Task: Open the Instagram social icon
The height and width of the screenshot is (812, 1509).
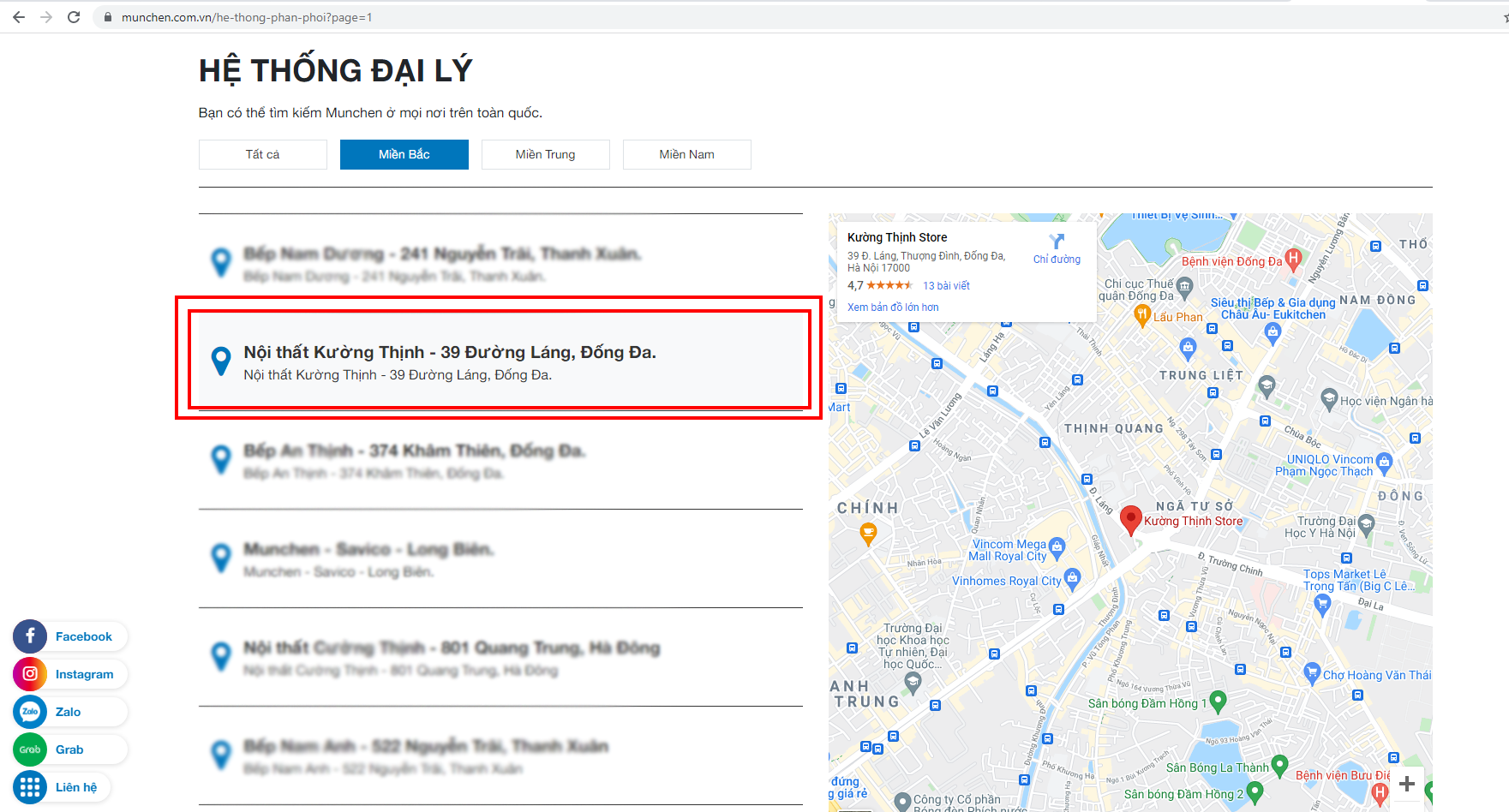Action: click(30, 674)
